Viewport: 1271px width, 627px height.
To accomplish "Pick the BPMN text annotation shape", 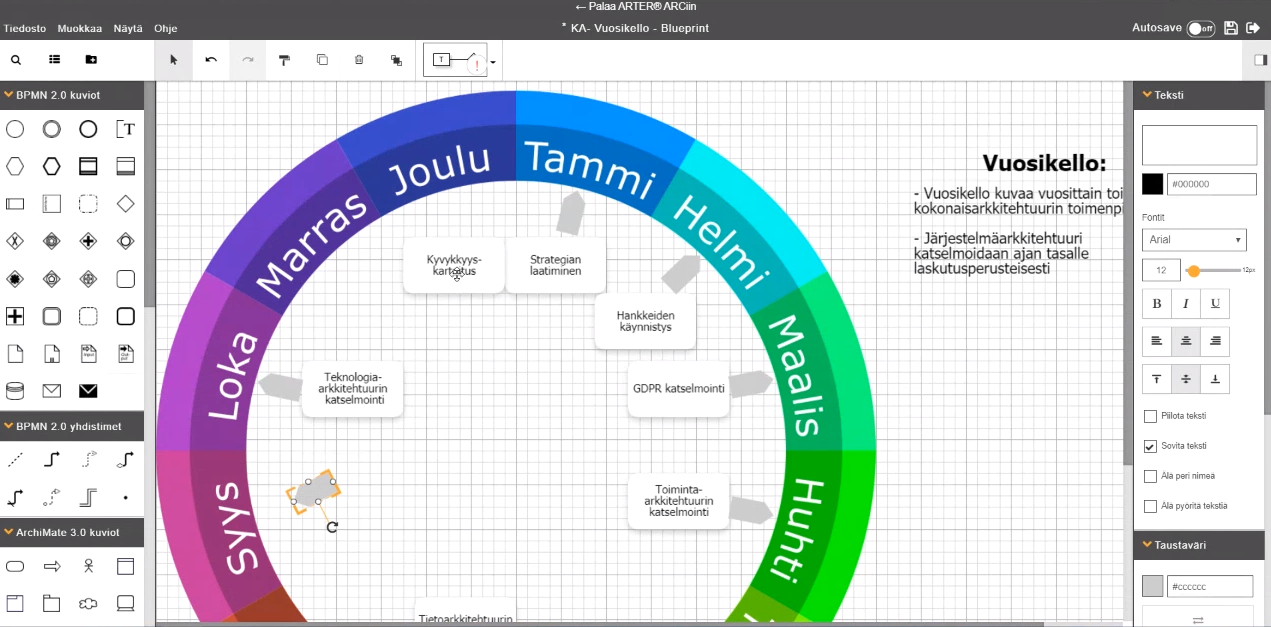I will (125, 129).
